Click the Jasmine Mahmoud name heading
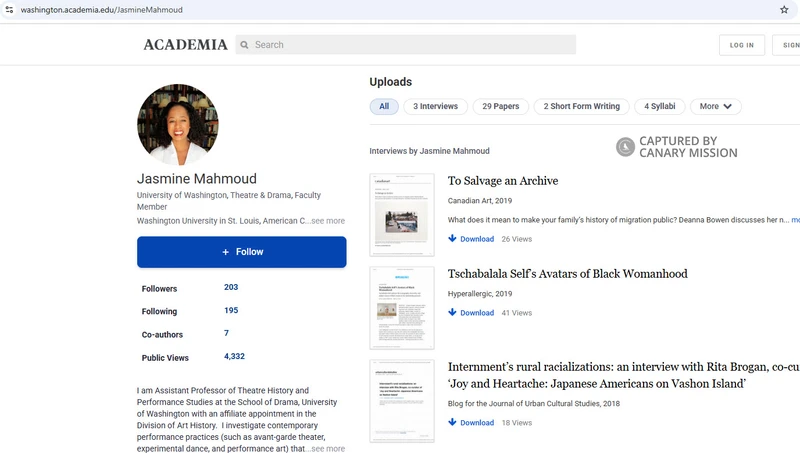 coord(196,179)
